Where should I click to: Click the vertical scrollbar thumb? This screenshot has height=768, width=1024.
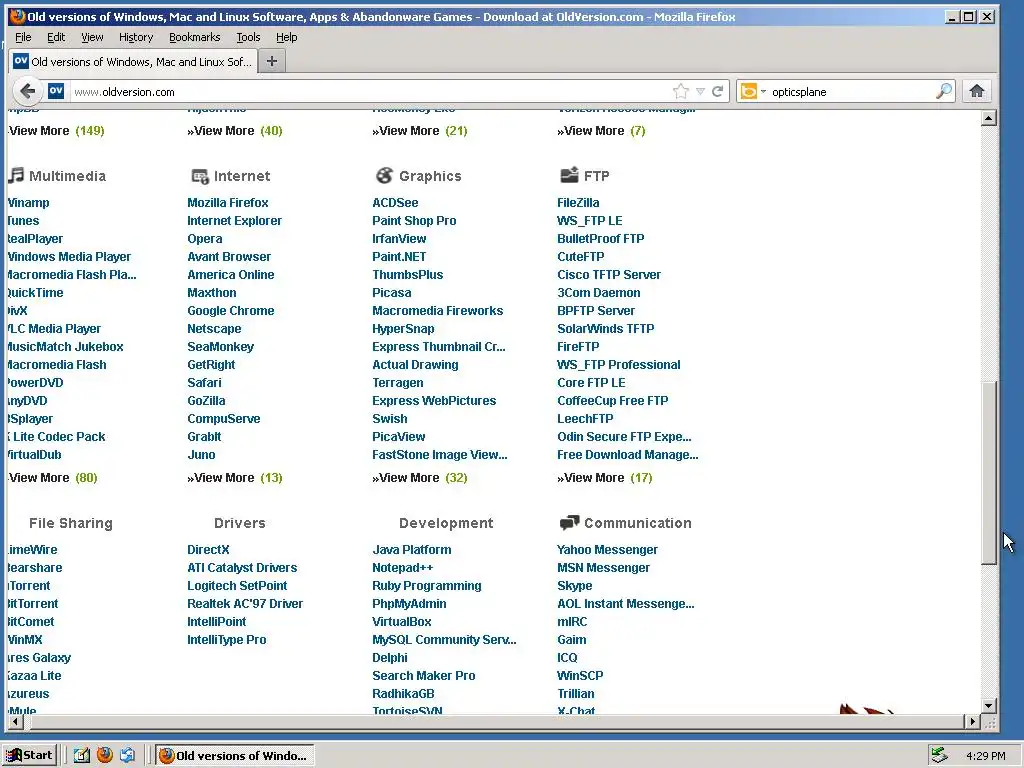(989, 472)
